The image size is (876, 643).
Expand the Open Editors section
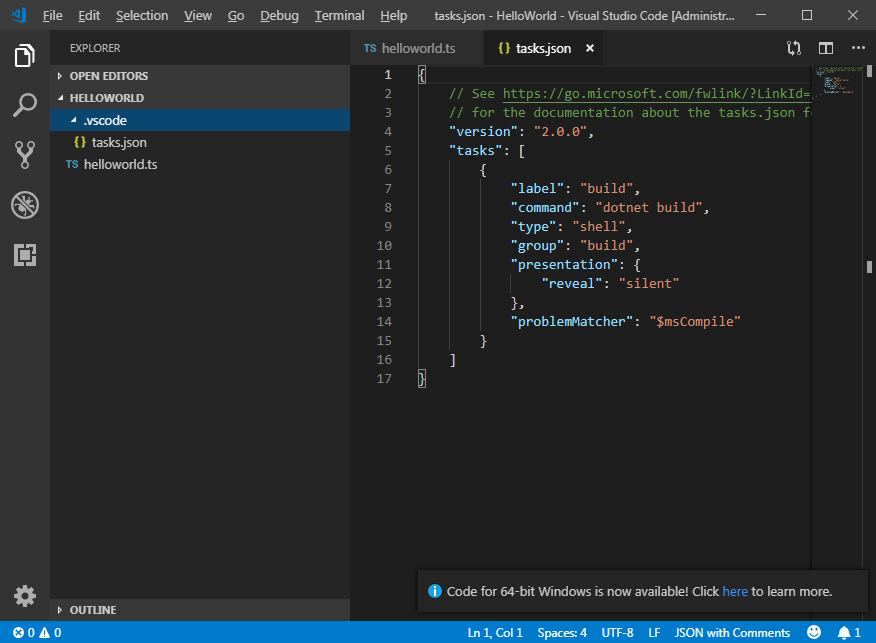coord(200,76)
